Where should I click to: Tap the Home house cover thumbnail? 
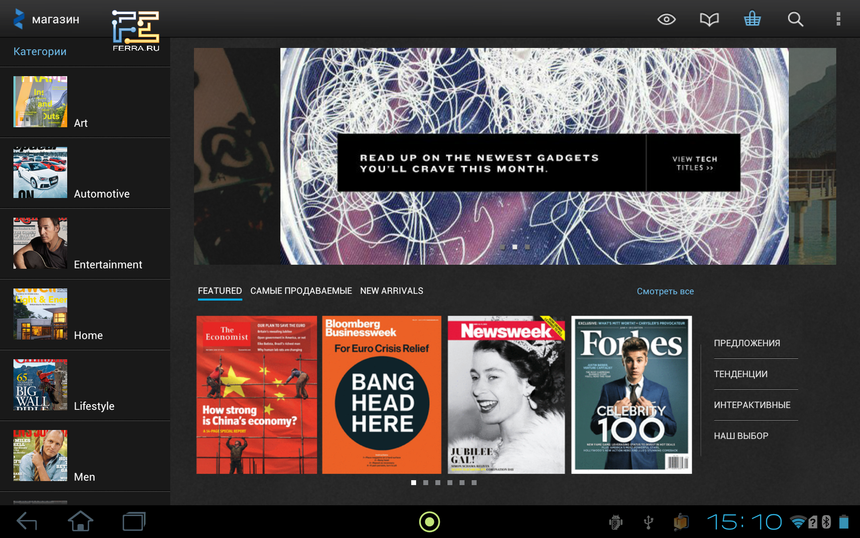coord(40,314)
